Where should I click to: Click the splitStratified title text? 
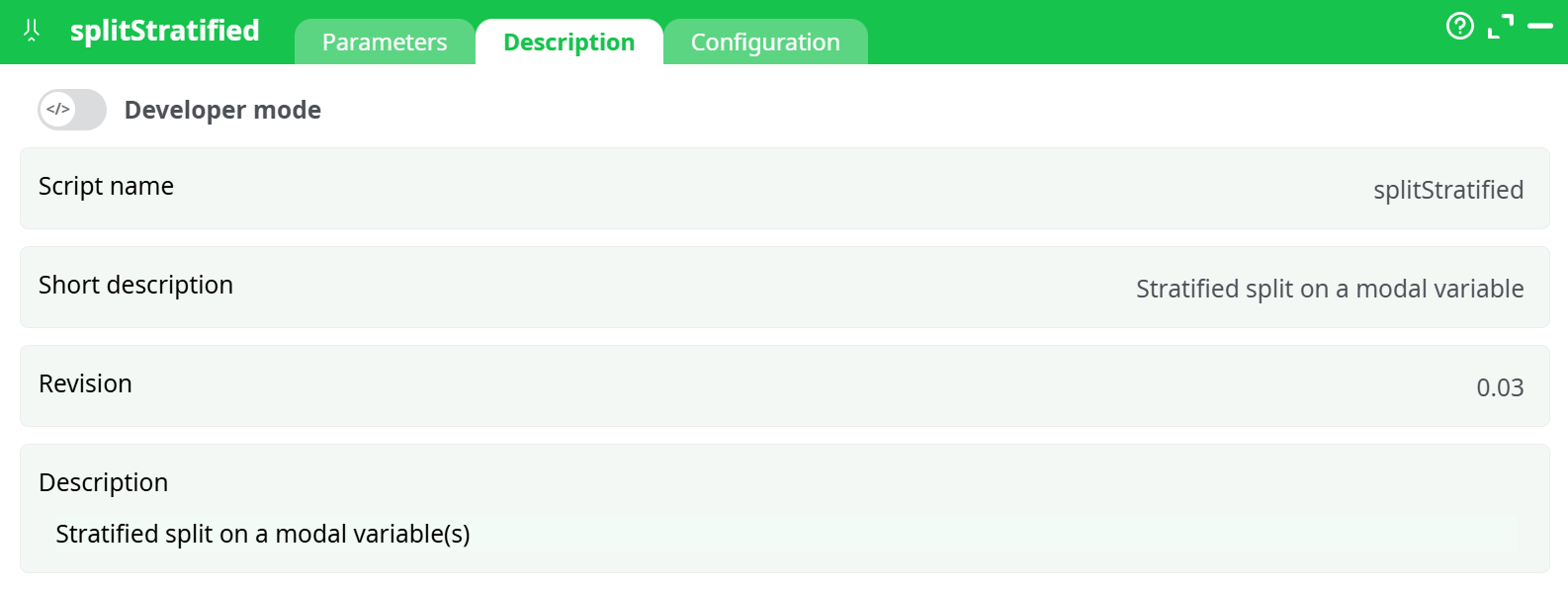point(164,31)
